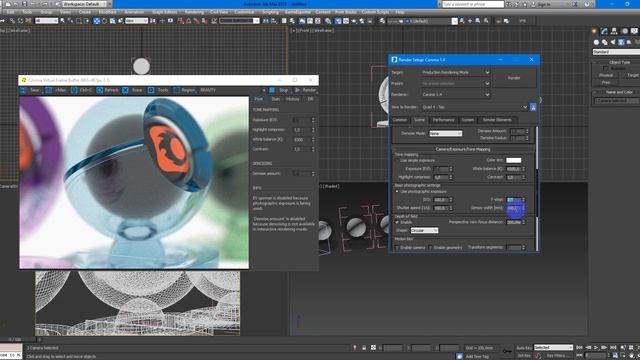The height and width of the screenshot is (360, 640).
Task: Open Graph Editors menu
Action: [x=164, y=12]
